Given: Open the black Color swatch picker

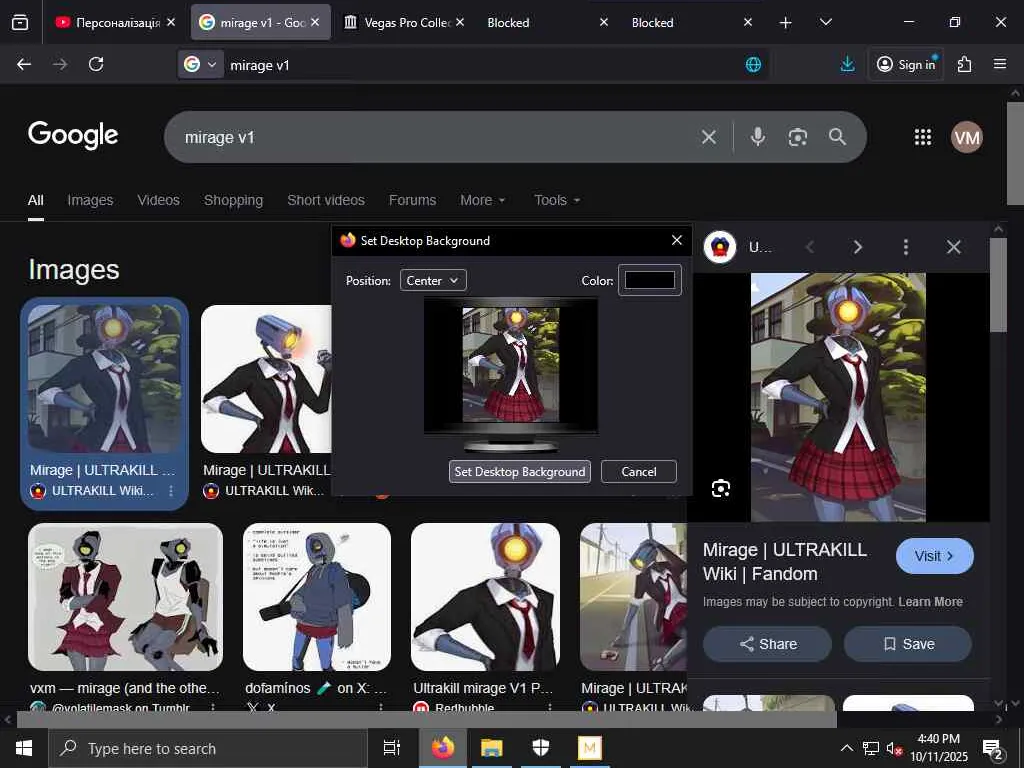Looking at the screenshot, I should click(650, 280).
